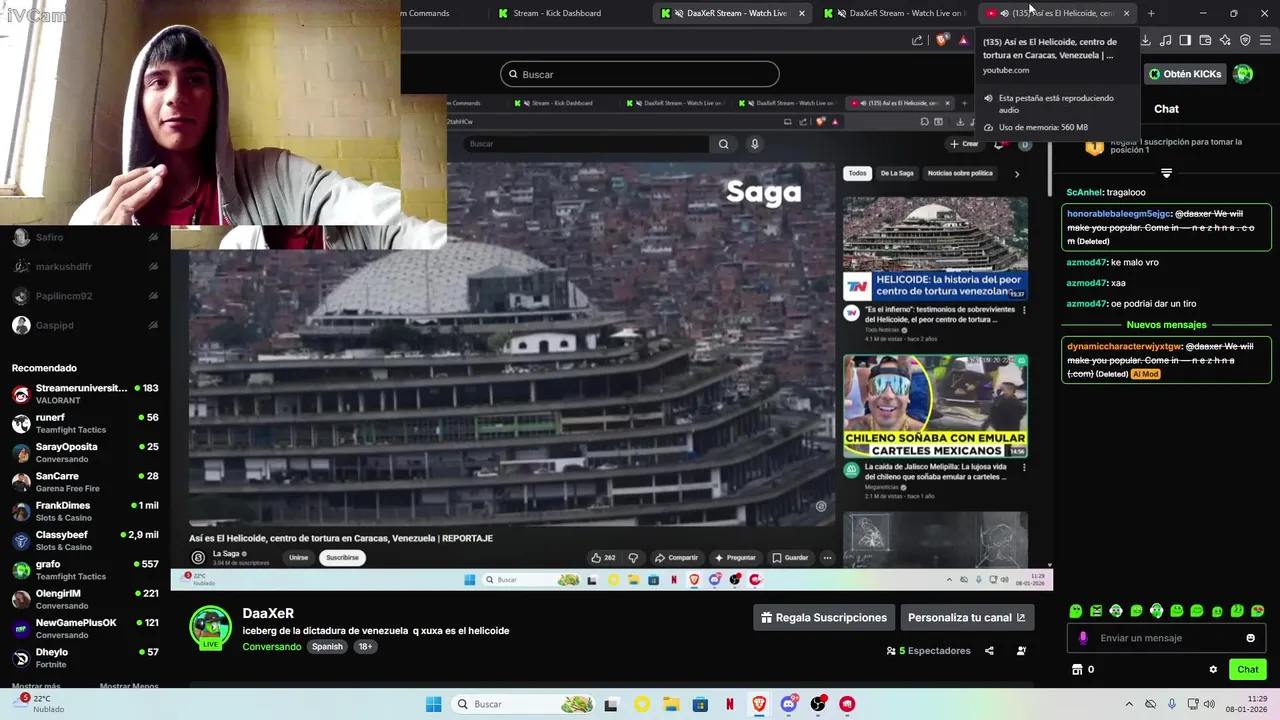Click the Windows taskbar Buscar search box

coord(524,704)
